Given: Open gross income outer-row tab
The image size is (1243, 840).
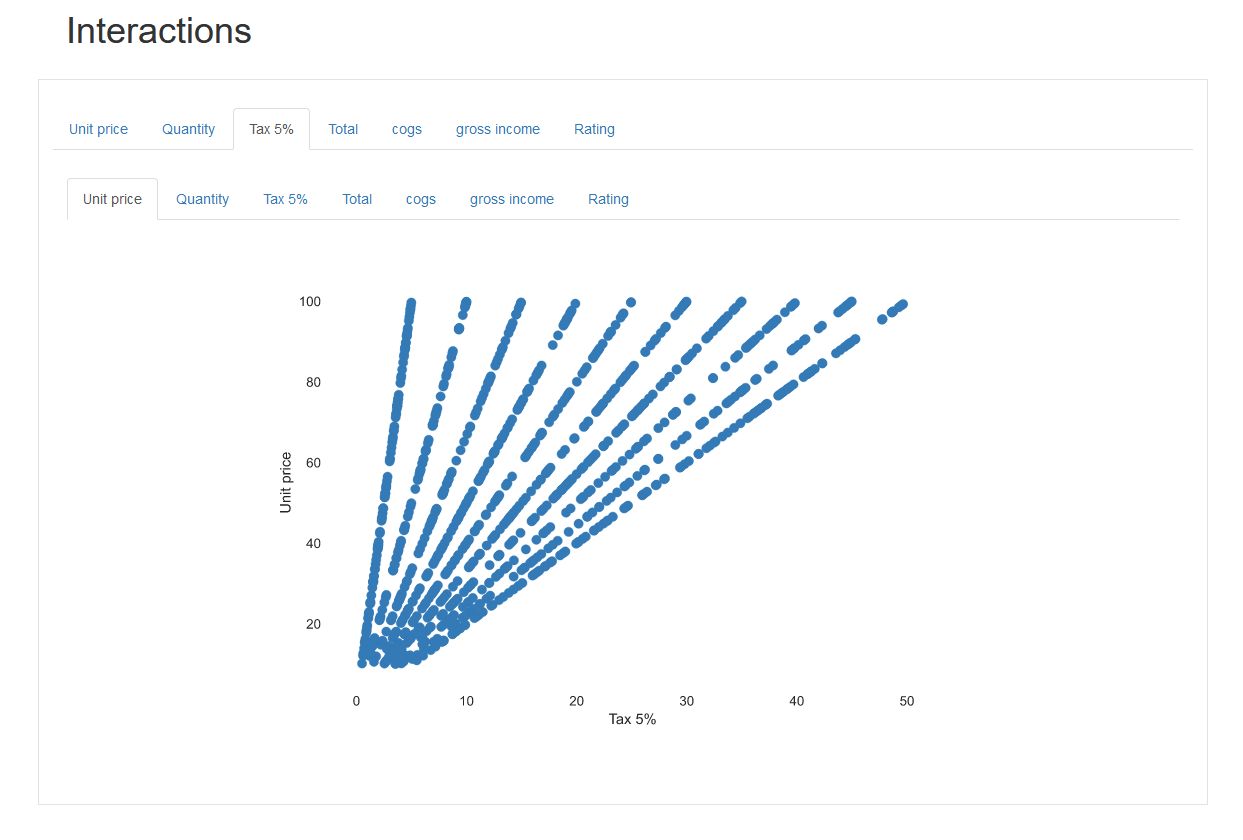Looking at the screenshot, I should tap(497, 129).
